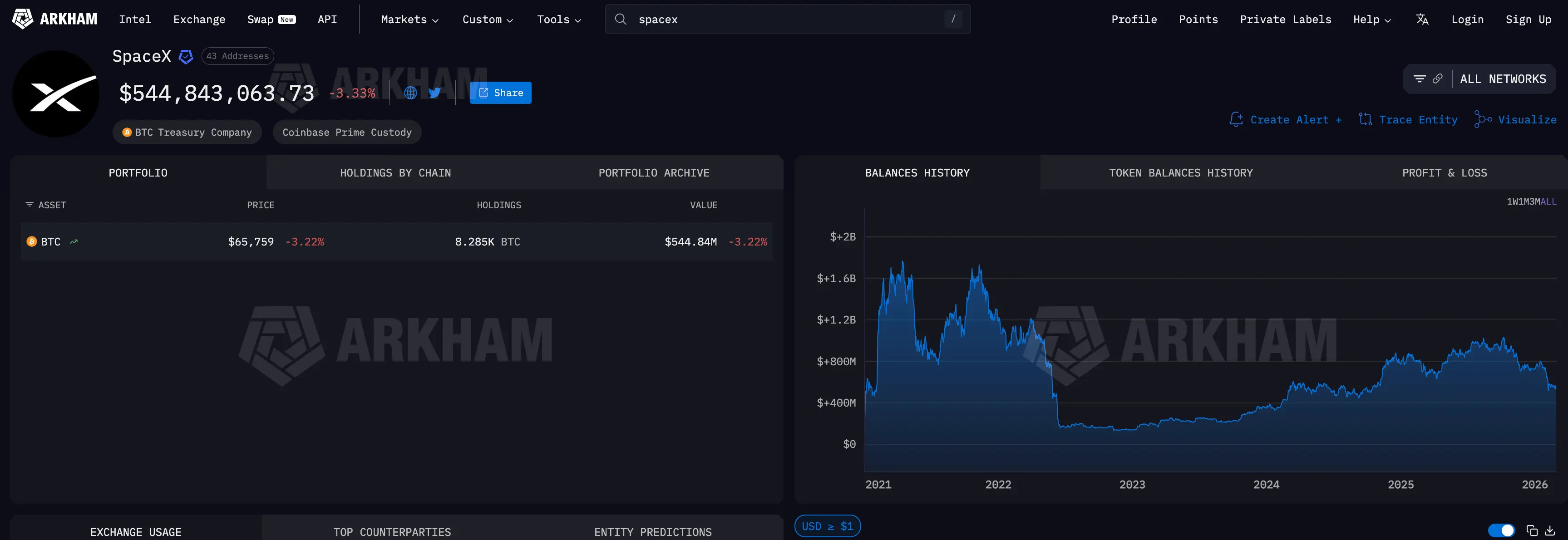
Task: Click Sign Up in the navbar
Action: click(1529, 19)
